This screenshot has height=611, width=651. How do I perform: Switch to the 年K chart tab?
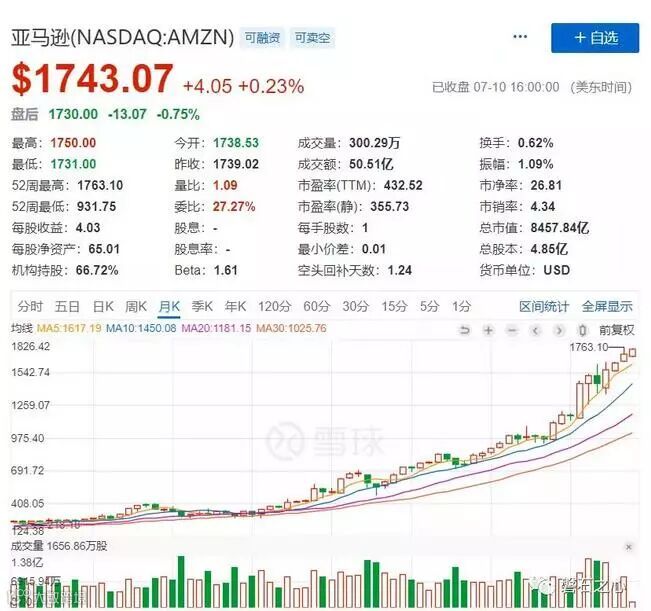tap(235, 307)
